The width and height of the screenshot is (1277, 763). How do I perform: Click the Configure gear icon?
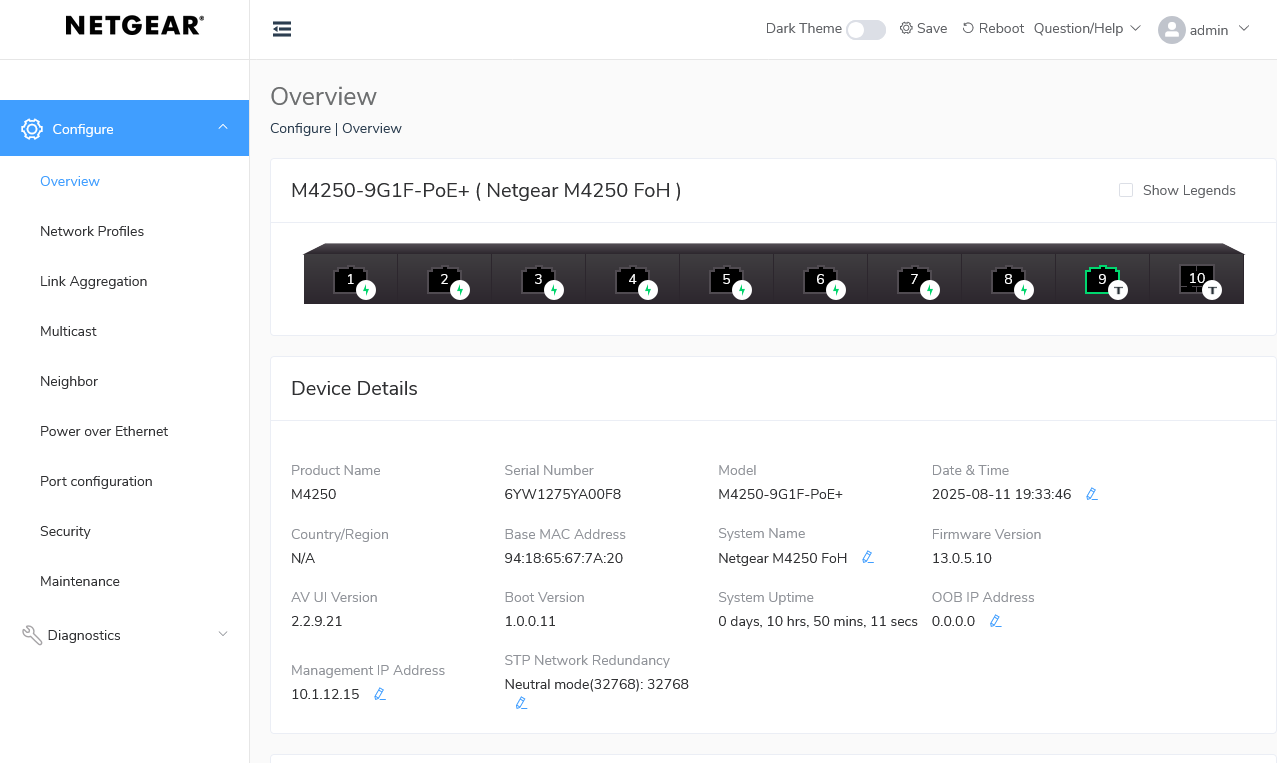[32, 129]
